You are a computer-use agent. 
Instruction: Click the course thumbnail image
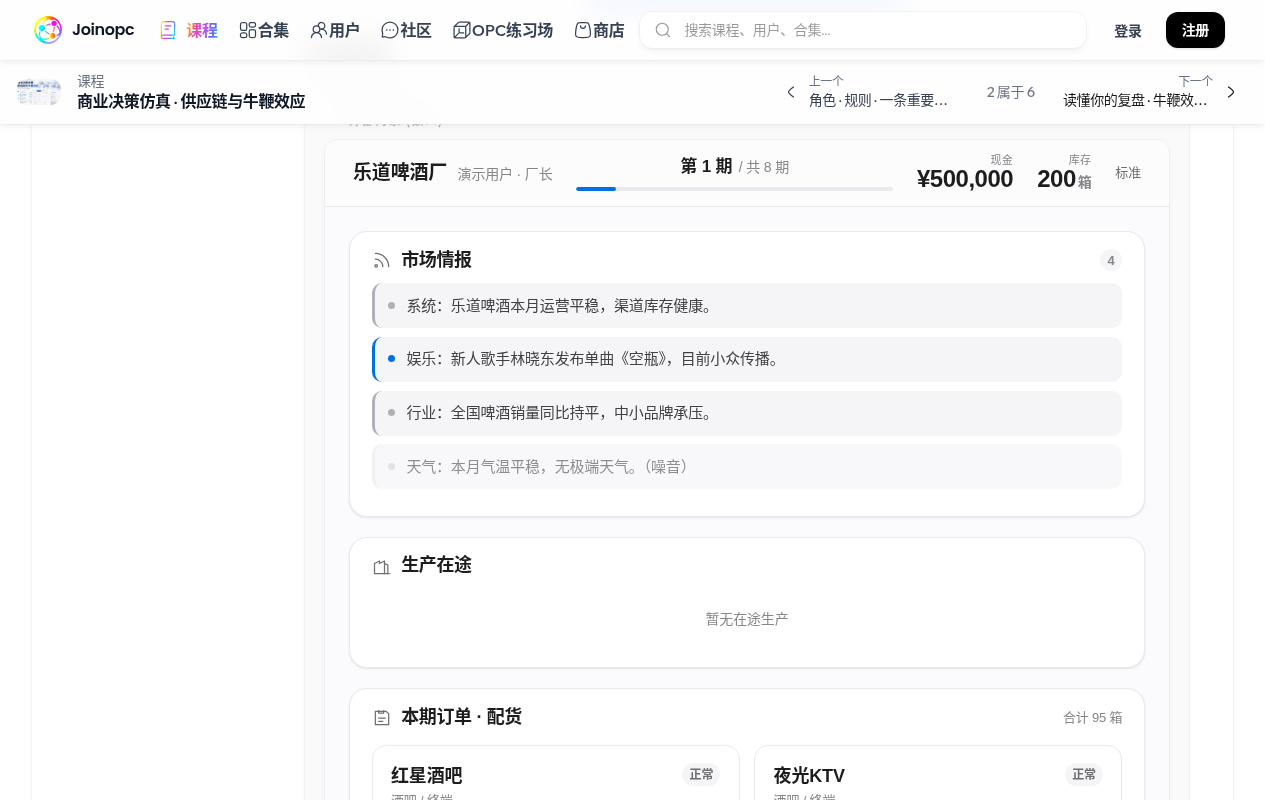coord(39,92)
